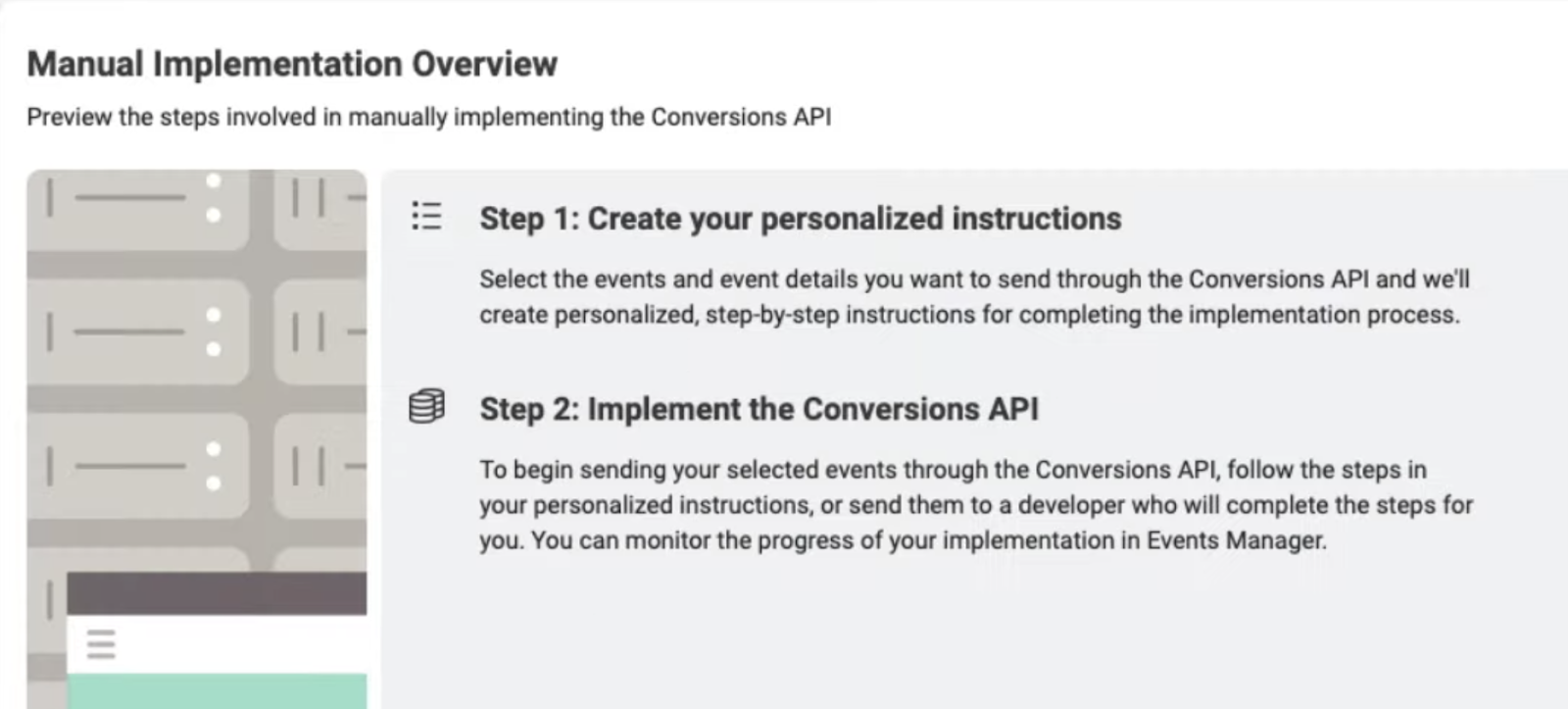Click the checklist icon beside Step 1
The height and width of the screenshot is (709, 1568).
coord(426,216)
